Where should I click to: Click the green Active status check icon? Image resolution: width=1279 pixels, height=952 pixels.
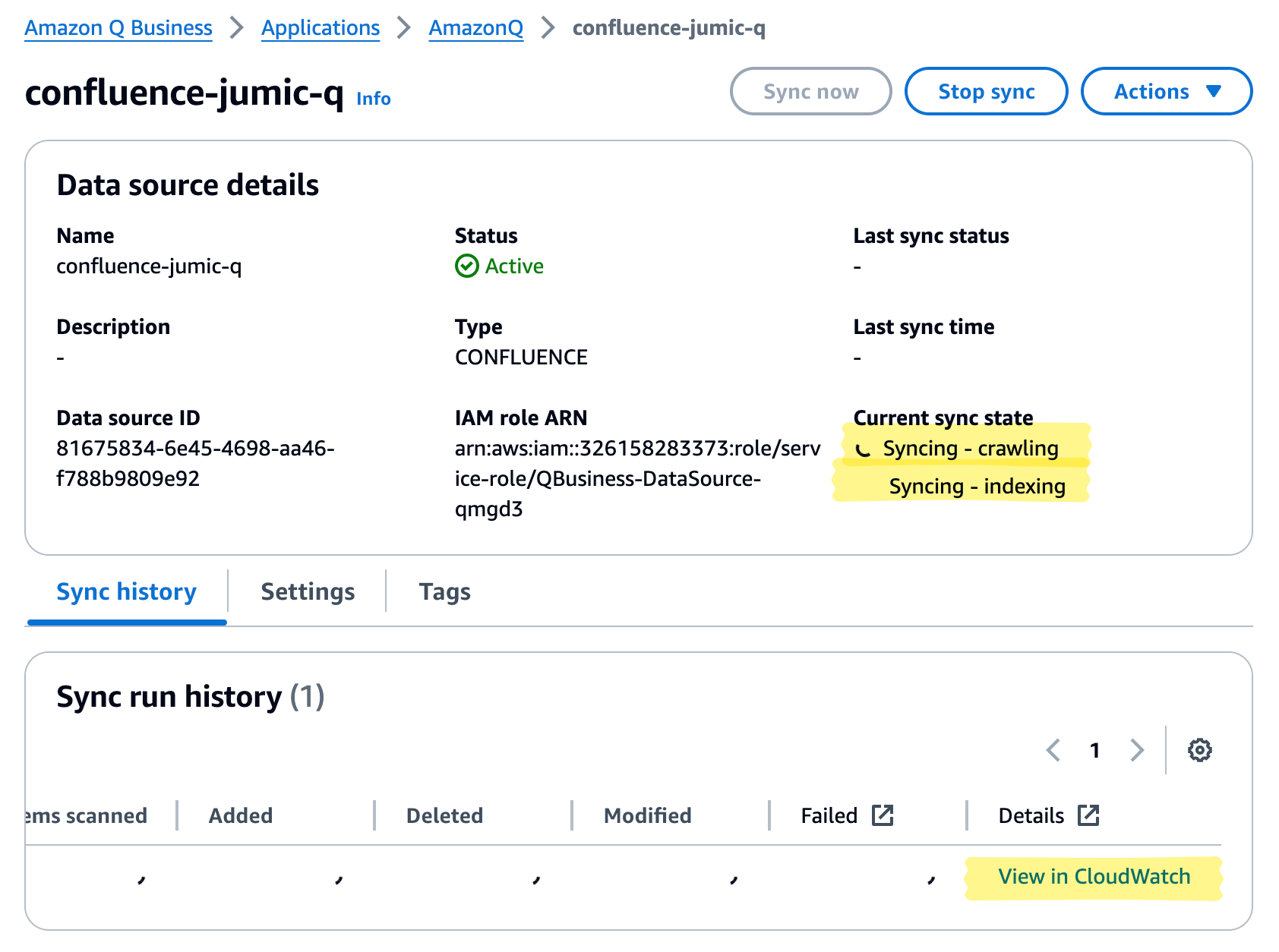click(466, 266)
